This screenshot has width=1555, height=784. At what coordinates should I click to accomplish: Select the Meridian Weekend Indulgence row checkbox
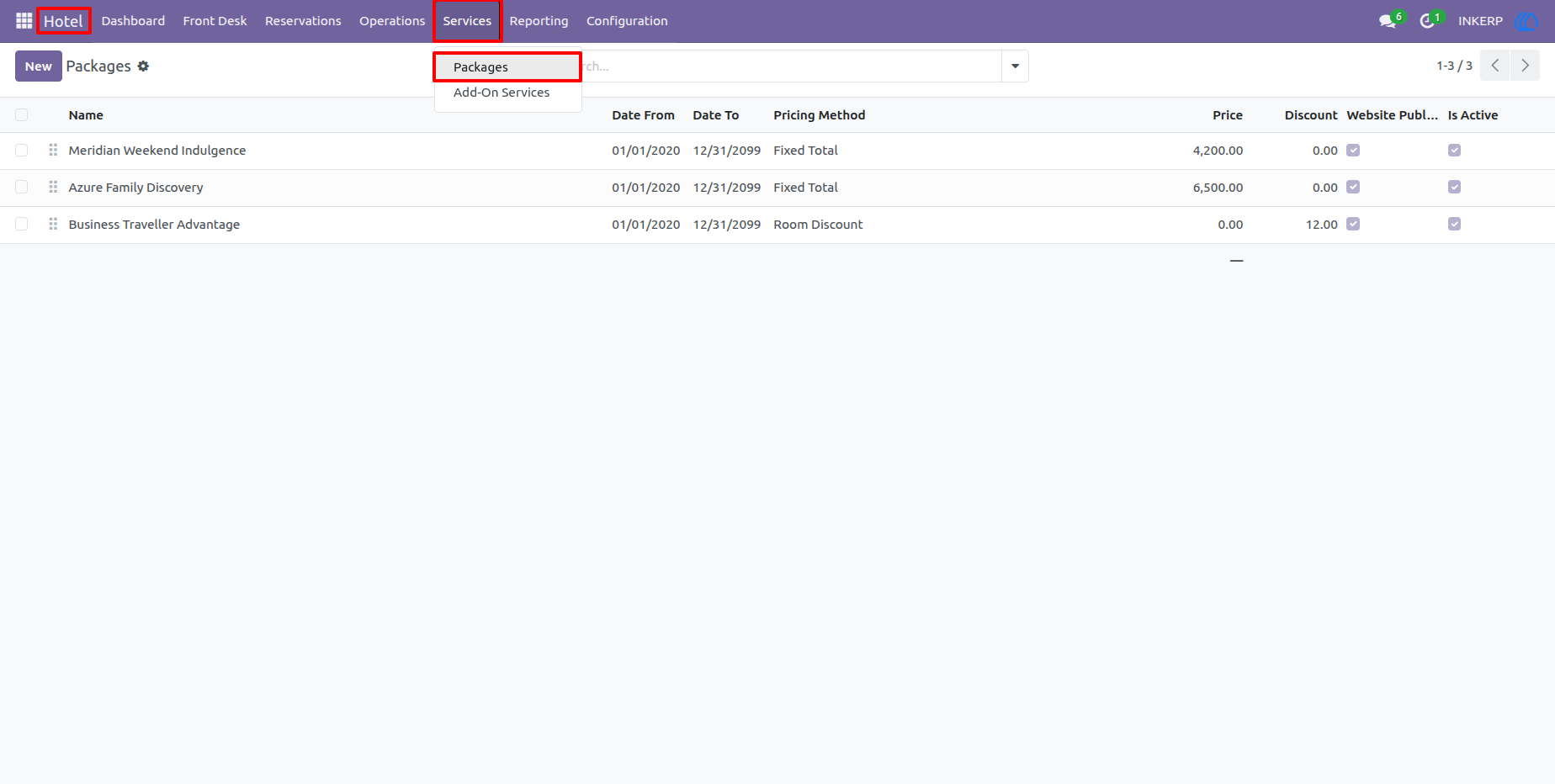22,151
